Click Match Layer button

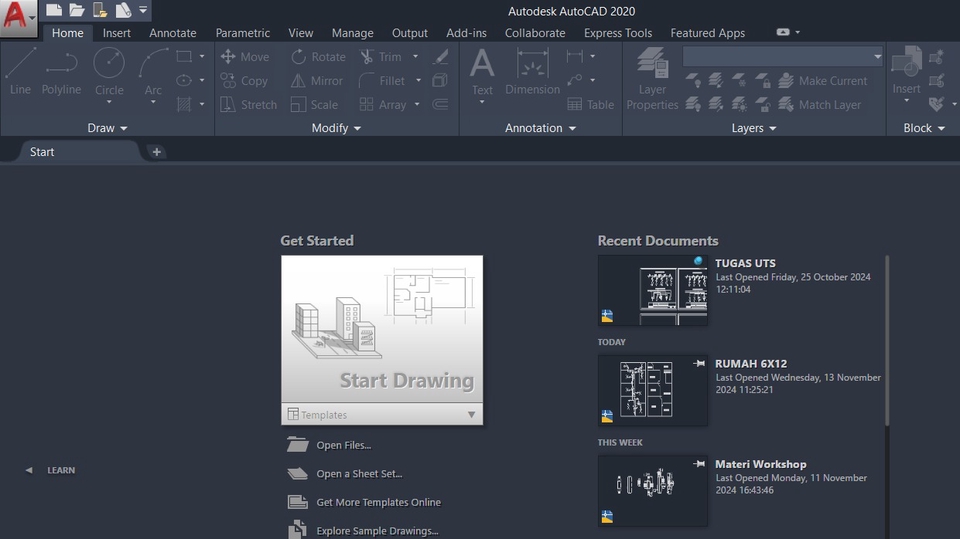pyautogui.click(x=819, y=105)
